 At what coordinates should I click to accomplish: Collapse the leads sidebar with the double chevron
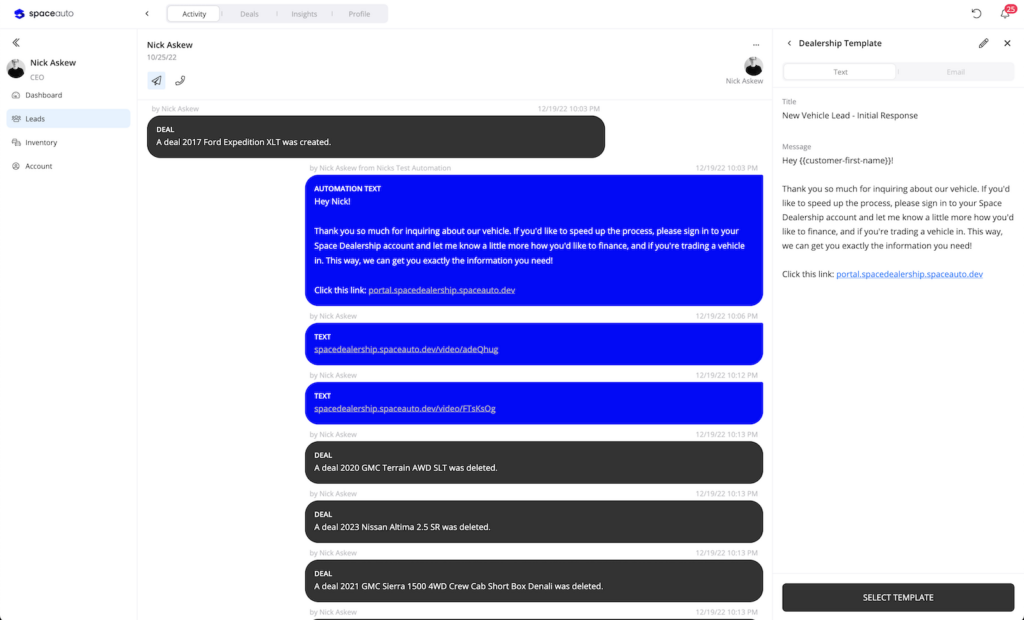[15, 43]
